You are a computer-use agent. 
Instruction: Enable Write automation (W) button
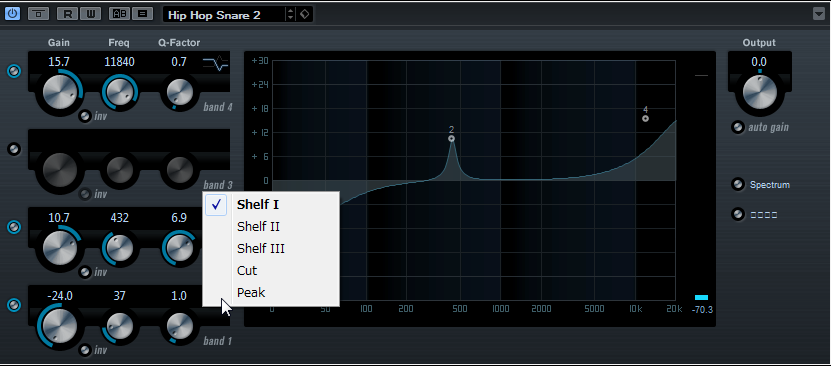coord(91,14)
